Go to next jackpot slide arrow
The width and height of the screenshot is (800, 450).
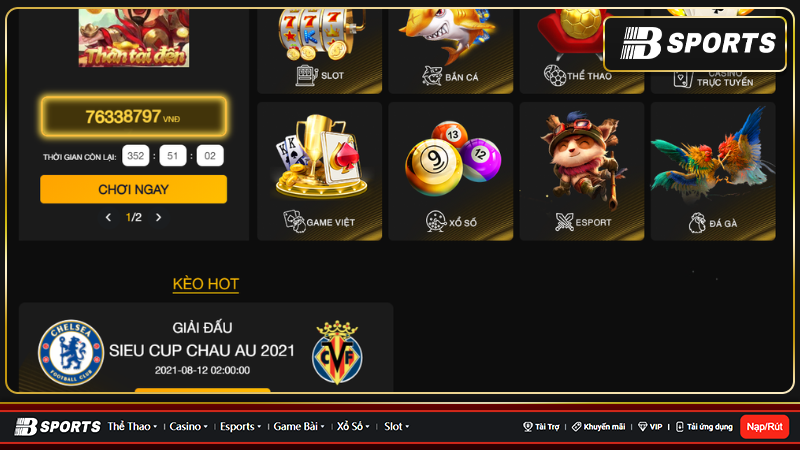point(158,217)
